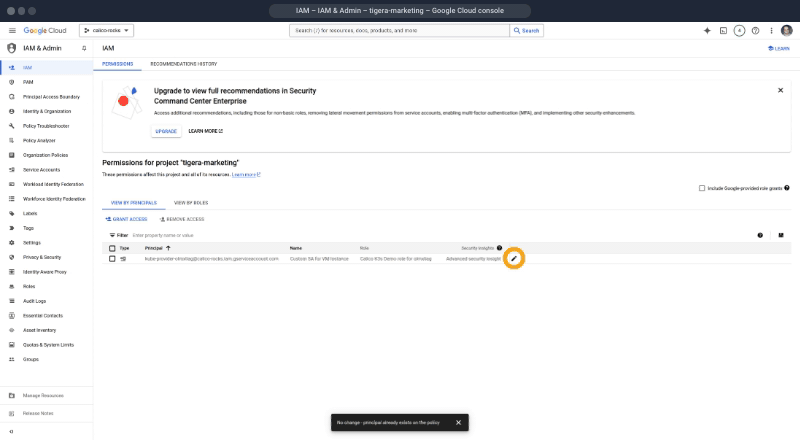800x440 pixels.
Task: Activate Cloud Shell terminal icon
Action: 723,31
